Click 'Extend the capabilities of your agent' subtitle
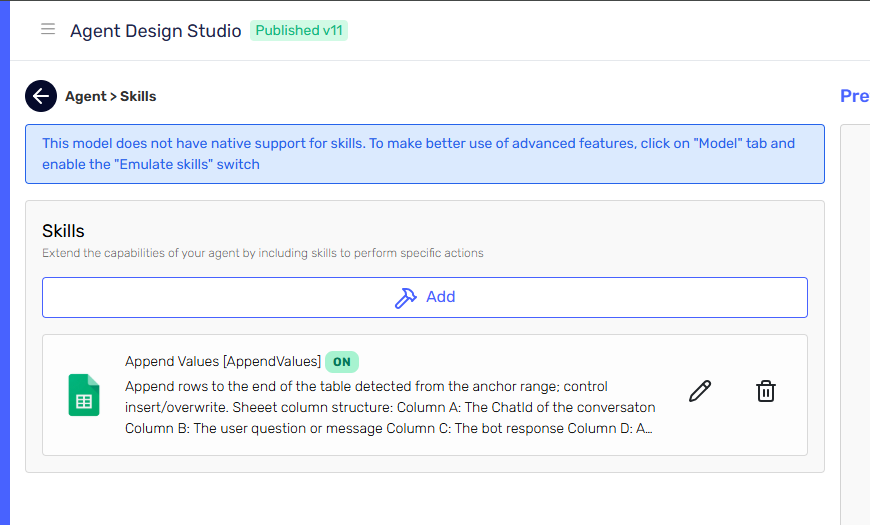 [262, 253]
